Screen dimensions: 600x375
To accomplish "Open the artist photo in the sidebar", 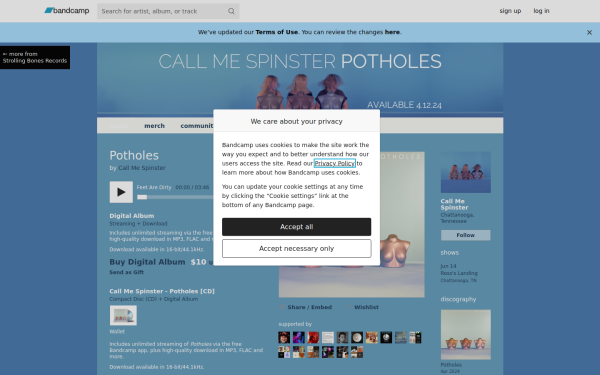I will pos(466,172).
